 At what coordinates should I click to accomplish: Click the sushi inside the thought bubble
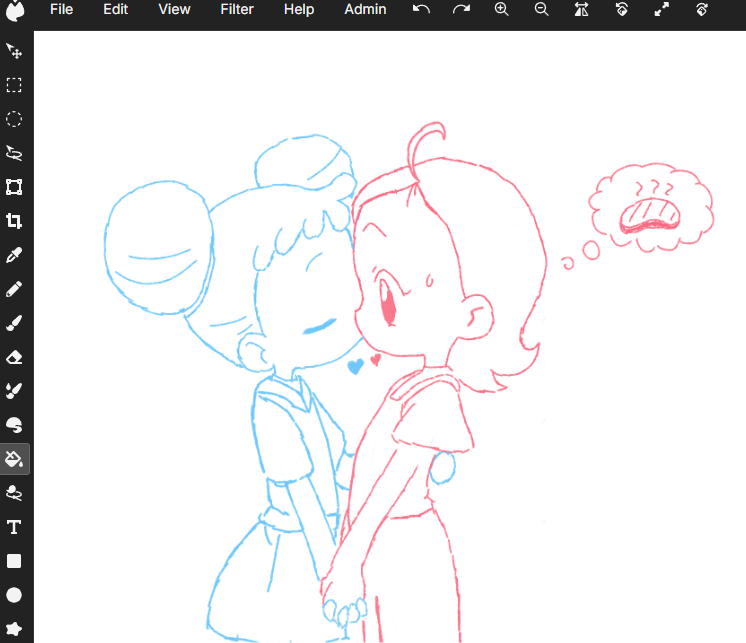(650, 216)
